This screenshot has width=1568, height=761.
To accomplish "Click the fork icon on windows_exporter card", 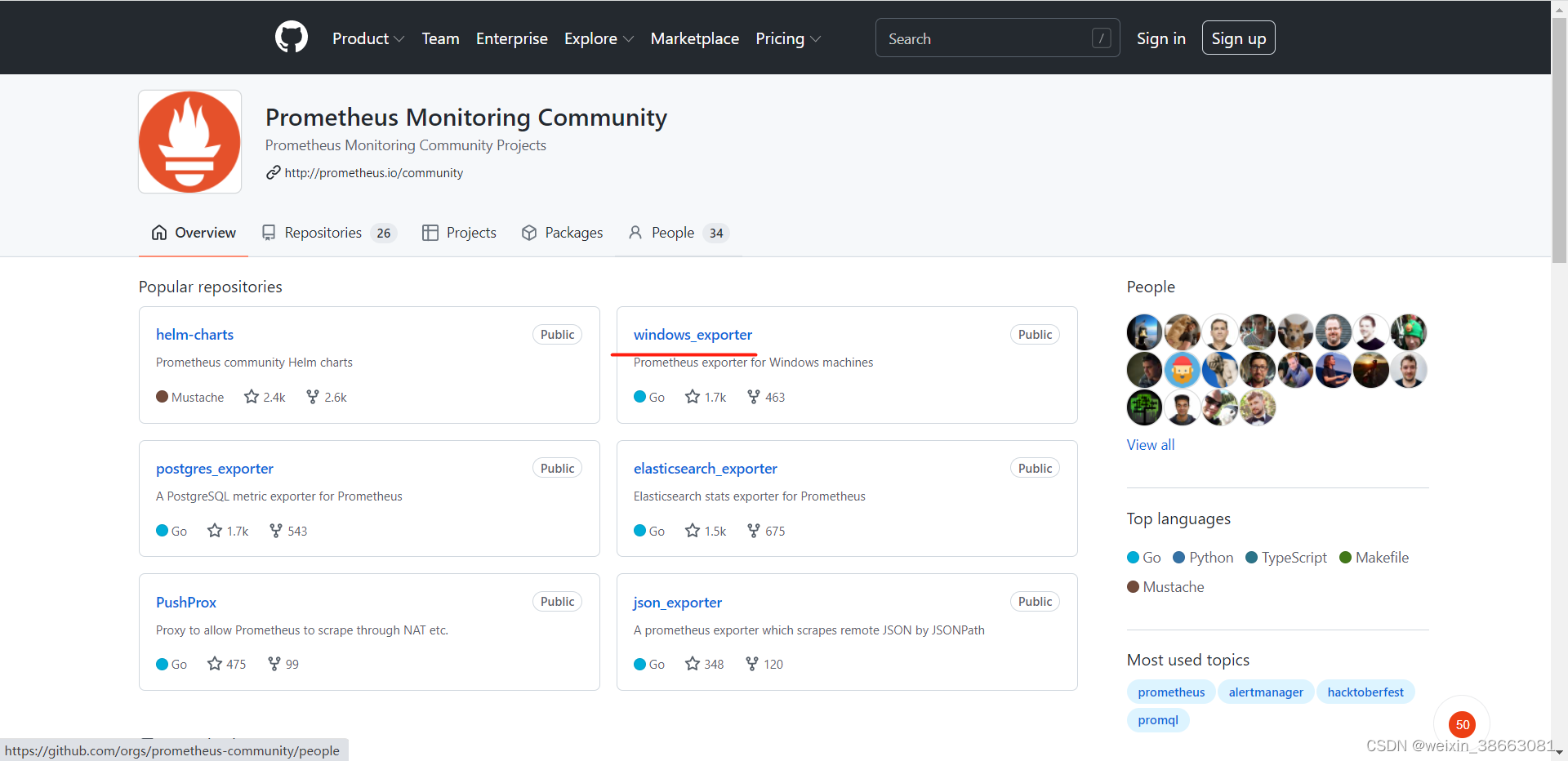I will click(x=754, y=397).
